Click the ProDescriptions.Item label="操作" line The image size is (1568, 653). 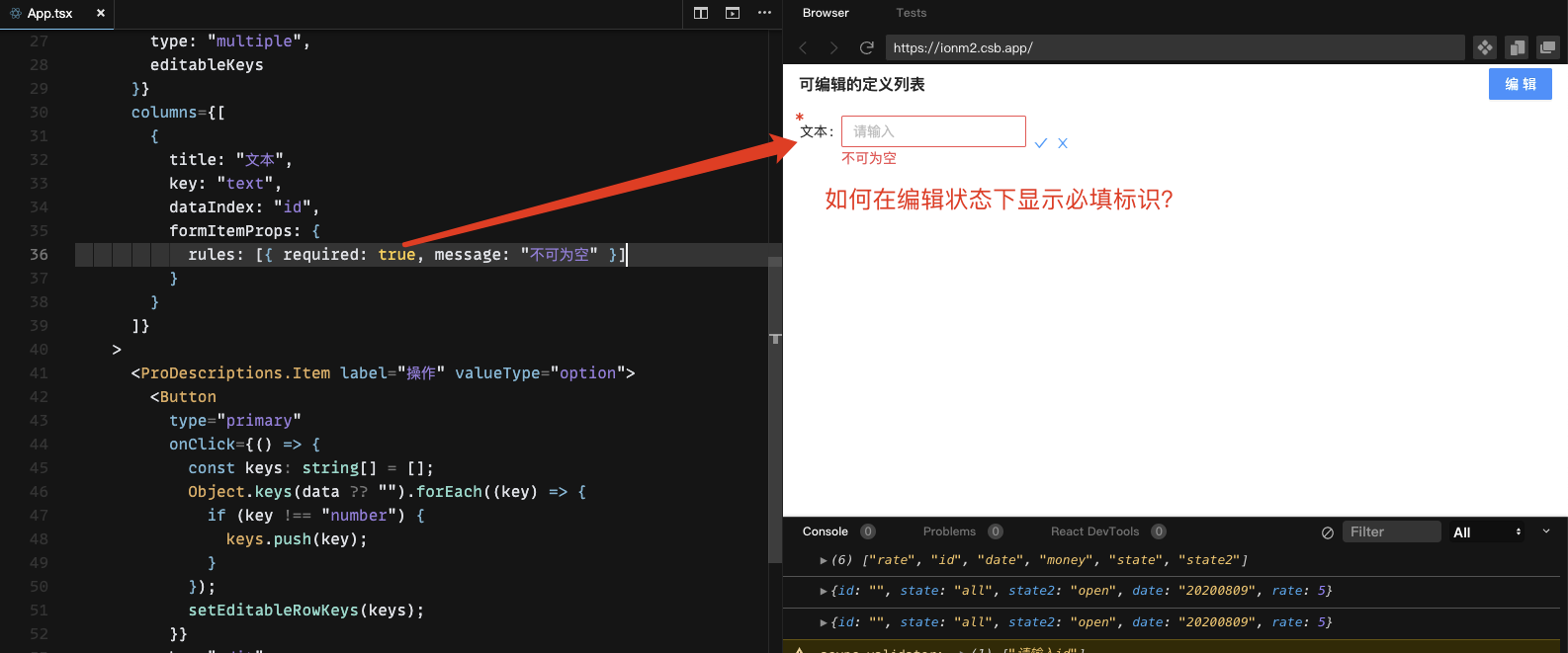click(x=383, y=373)
